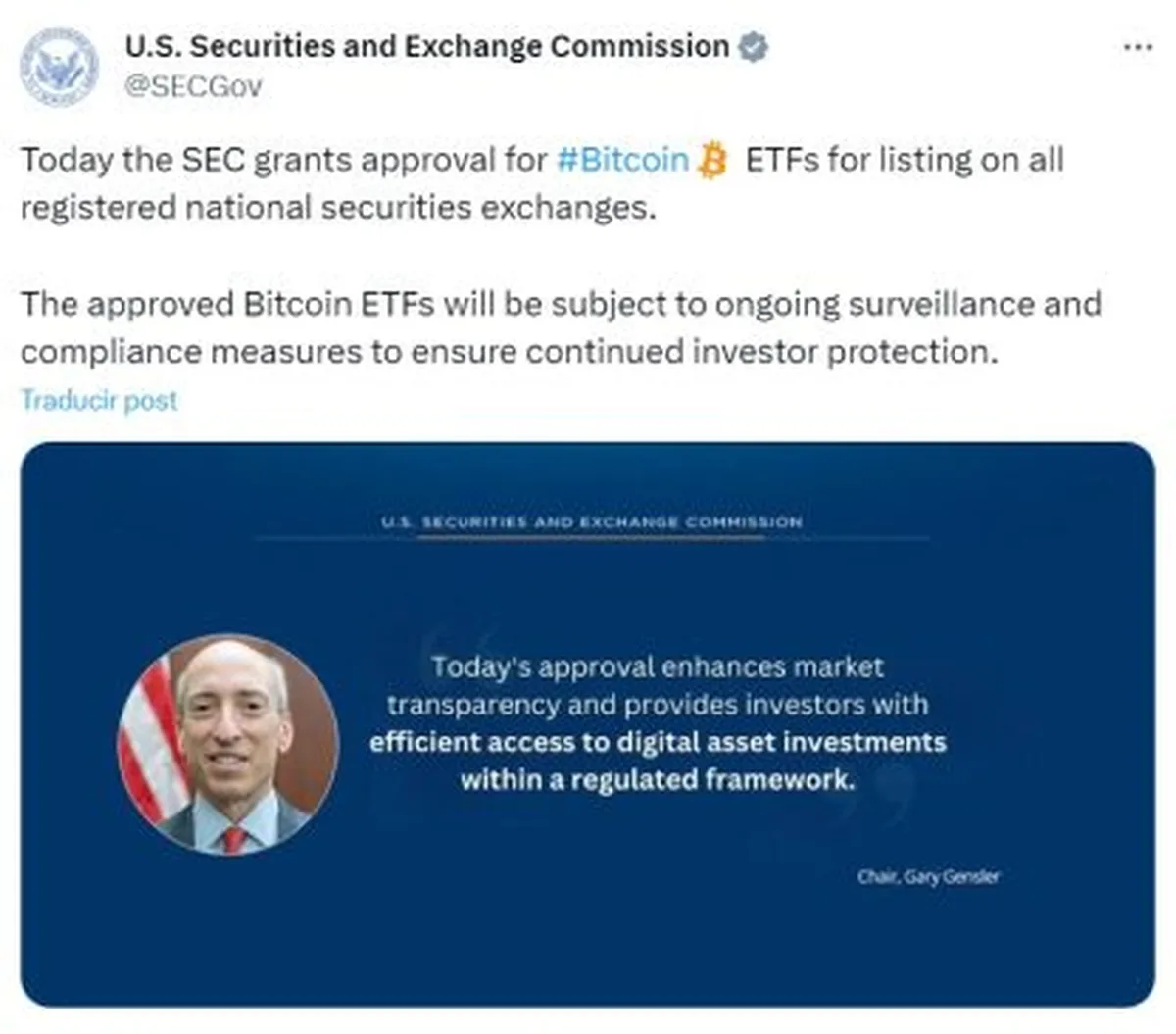
Task: Click the bold text 'efficient access to digital asset investments'
Action: click(x=658, y=742)
